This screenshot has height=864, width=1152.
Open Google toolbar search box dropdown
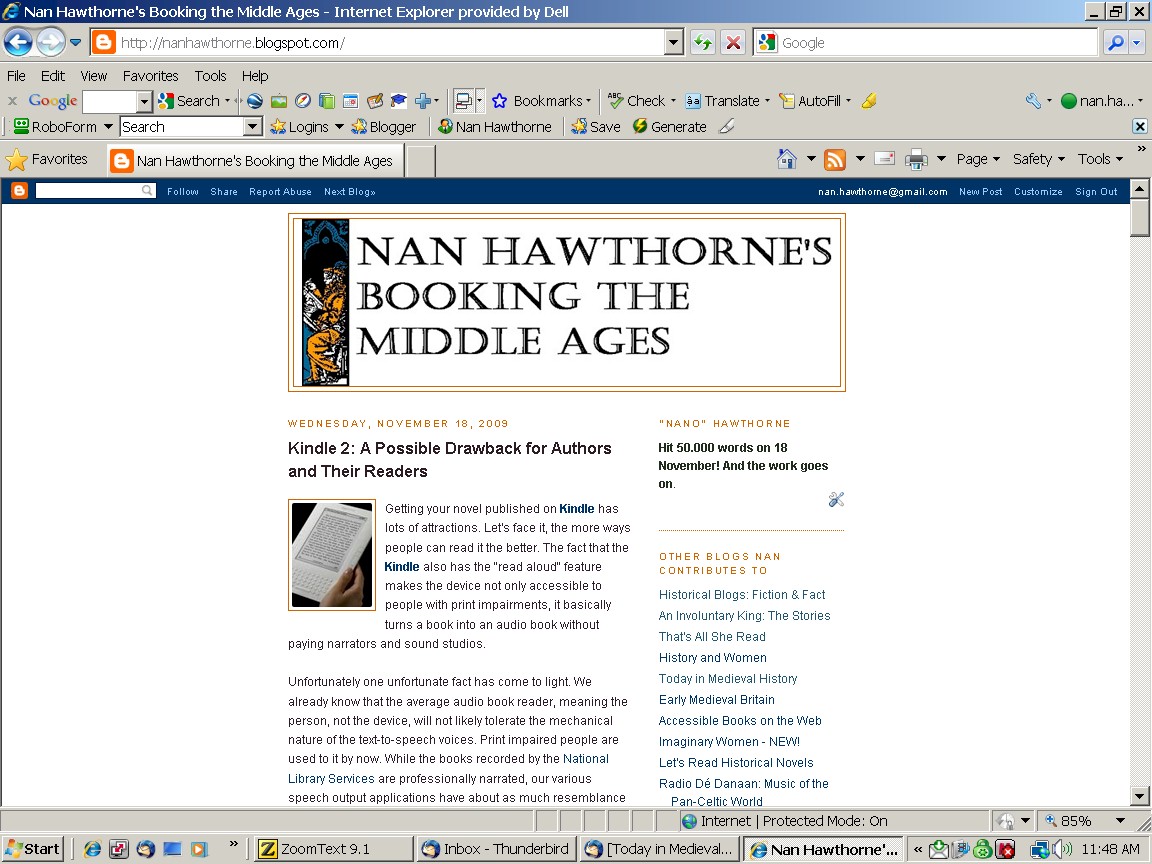click(x=145, y=101)
